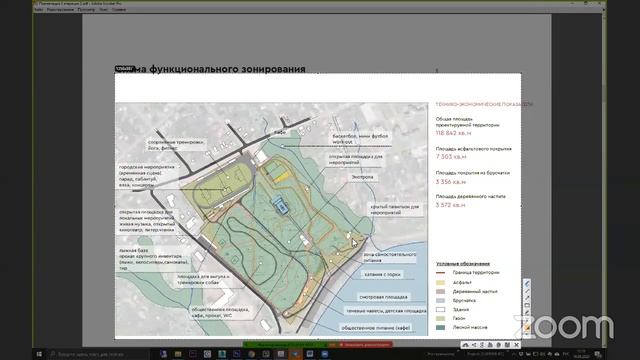Screen dimensions: 640x360
Task: Click the red stop screen sharing button
Action: 366,345
